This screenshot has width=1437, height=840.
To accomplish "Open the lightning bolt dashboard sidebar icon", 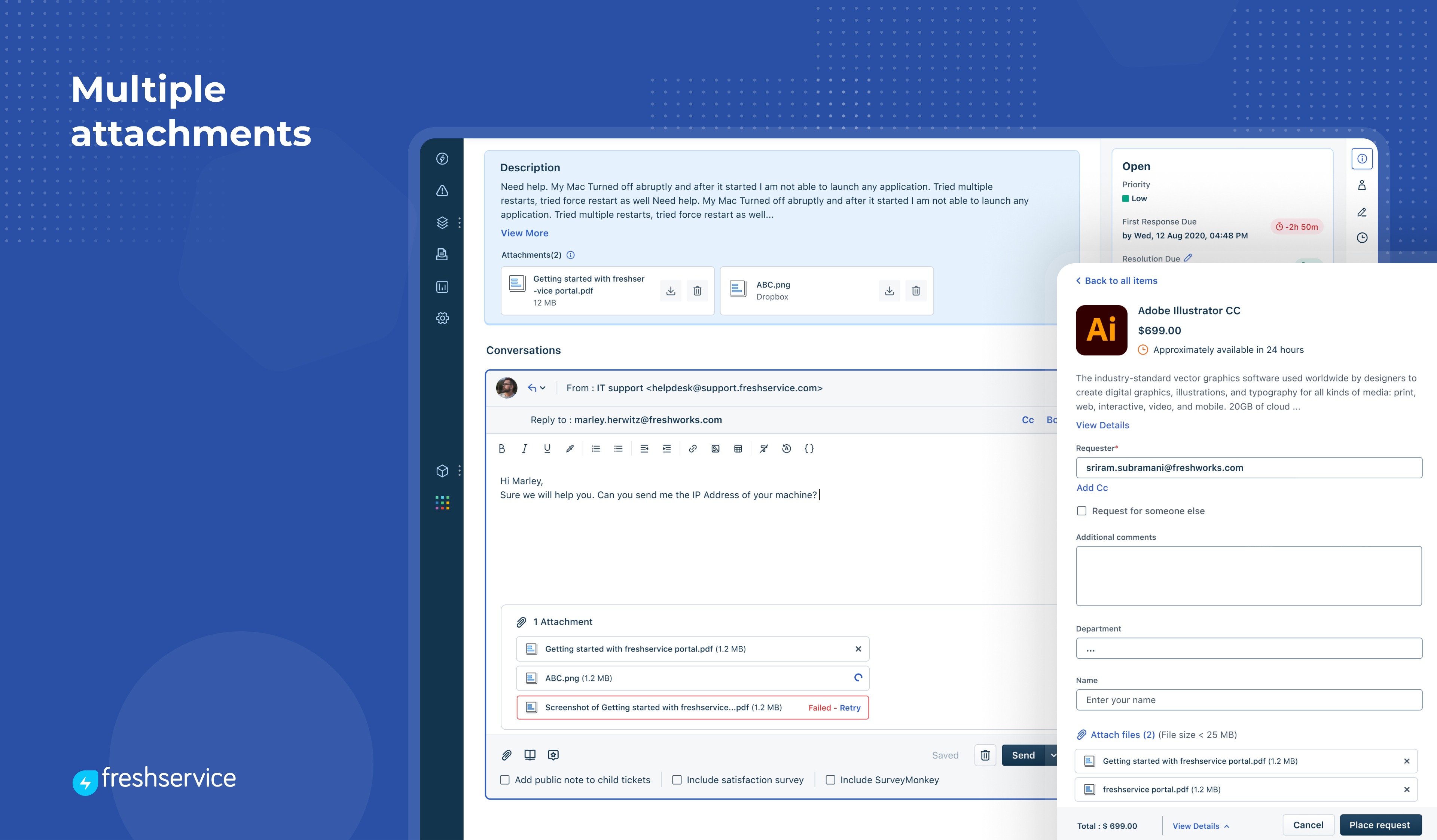I will point(442,159).
